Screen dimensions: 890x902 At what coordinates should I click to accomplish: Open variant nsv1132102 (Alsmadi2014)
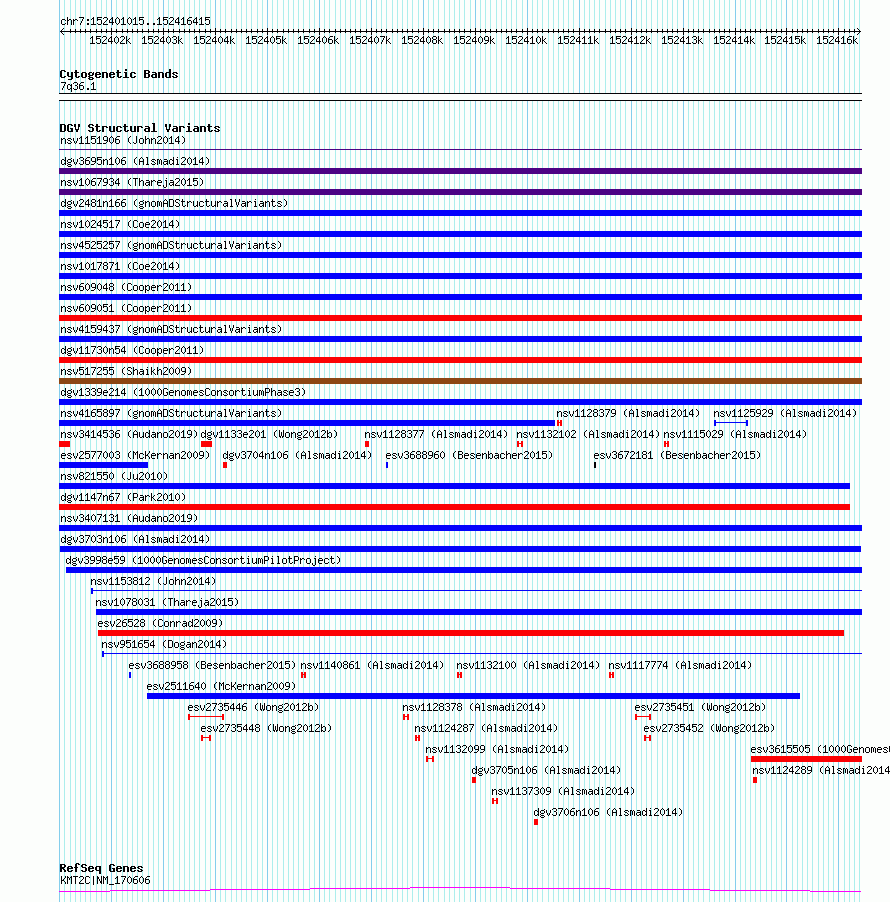(x=588, y=434)
